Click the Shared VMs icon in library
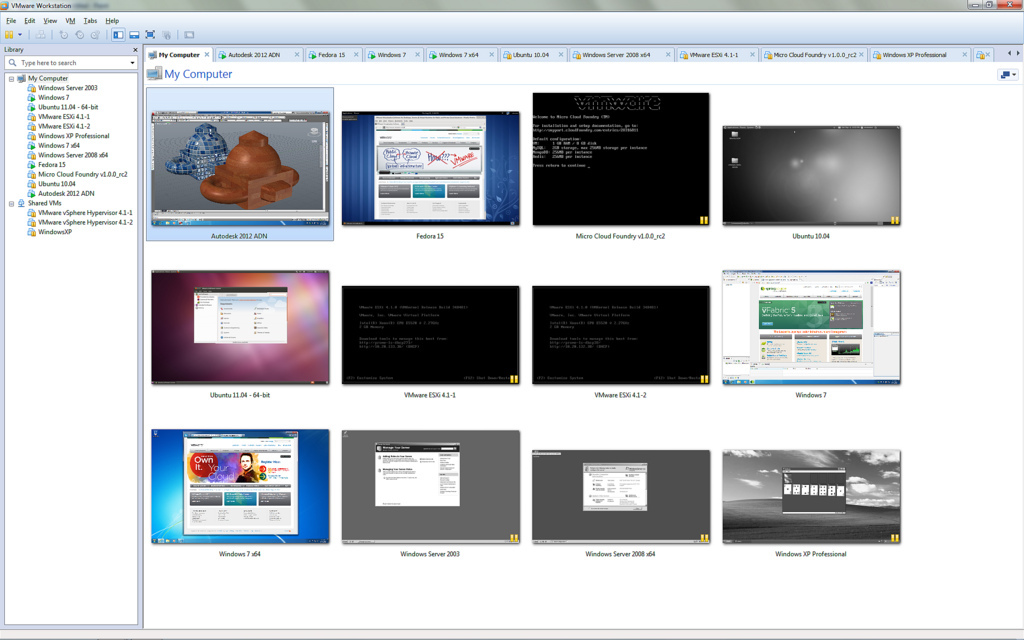Screen dimensions: 1024x640 [x=21, y=203]
